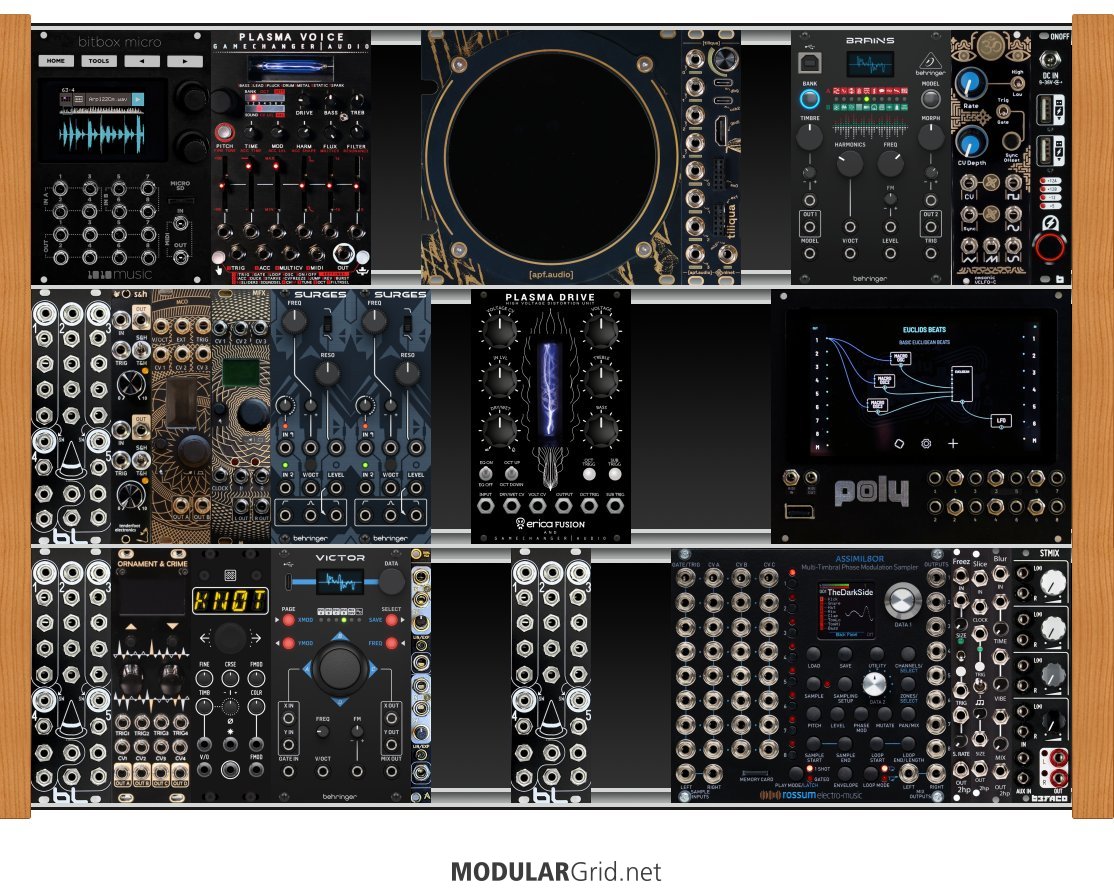Viewport: 1114px width, 893px height.
Task: Open the MODULARGrid.net link
Action: click(556, 872)
